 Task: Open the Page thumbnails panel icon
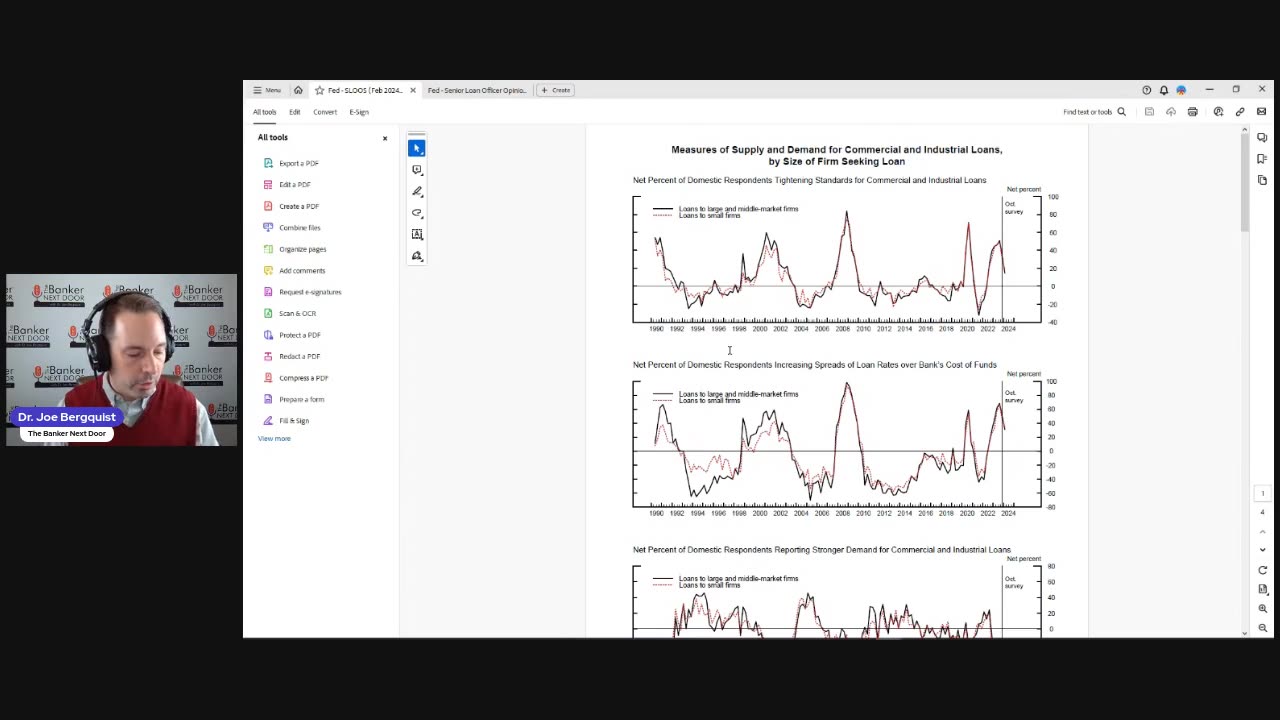click(1263, 180)
